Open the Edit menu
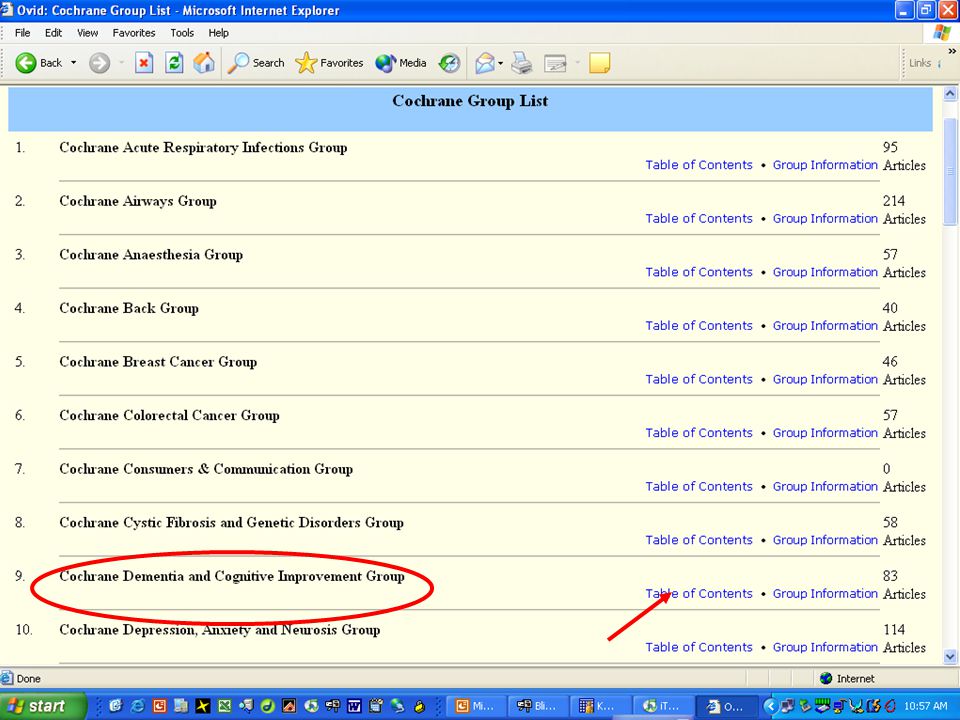Image resolution: width=960 pixels, height=720 pixels. [53, 33]
